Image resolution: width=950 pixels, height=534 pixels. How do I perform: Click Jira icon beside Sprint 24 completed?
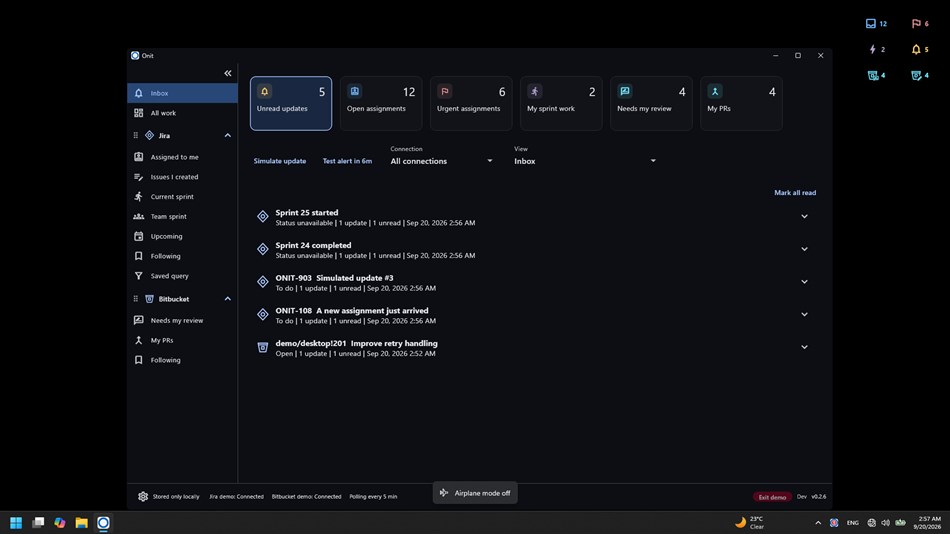tap(262, 249)
